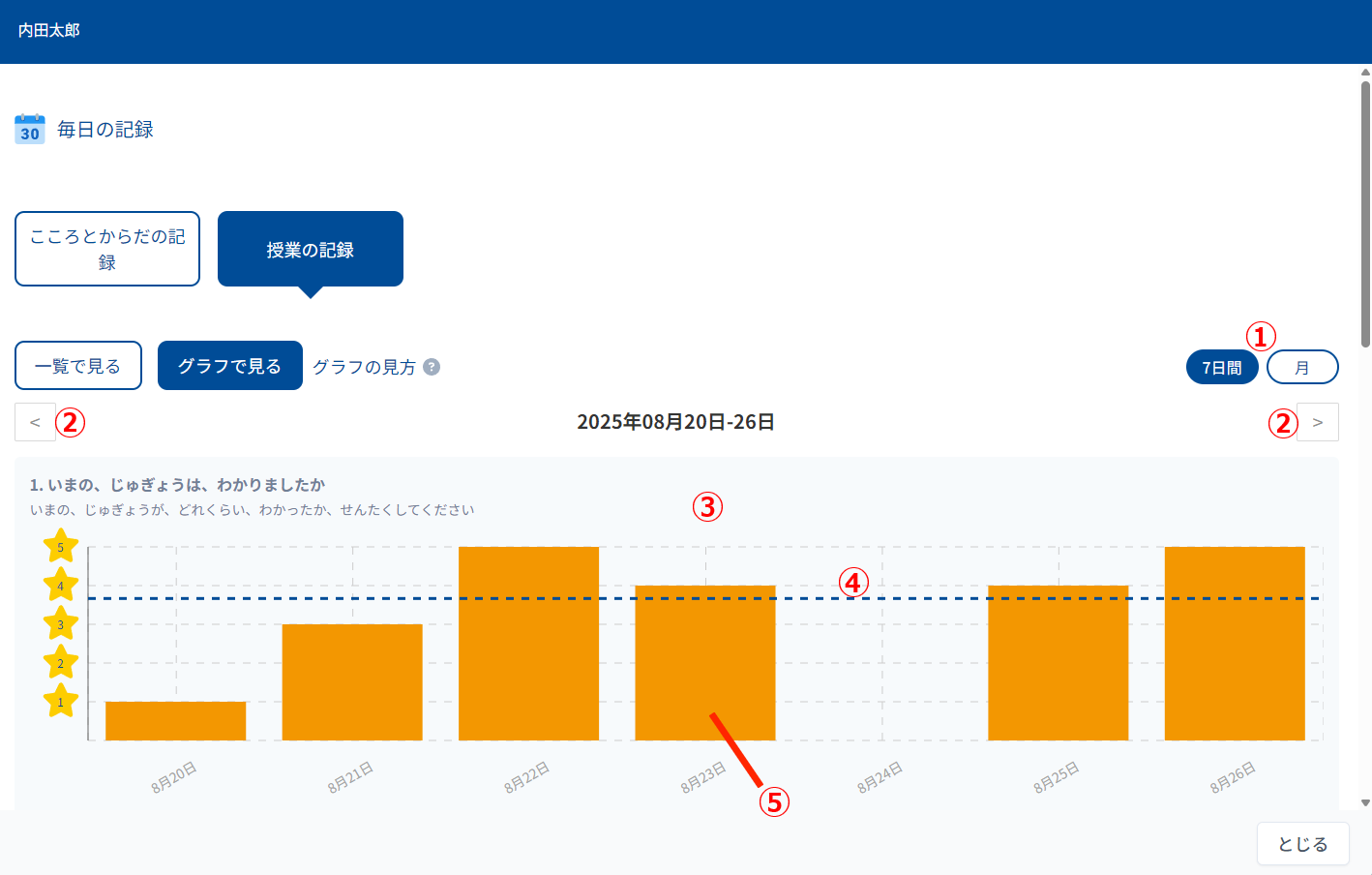This screenshot has width=1372, height=875.
Task: Open the グラフの見方 guide link
Action: 364,367
